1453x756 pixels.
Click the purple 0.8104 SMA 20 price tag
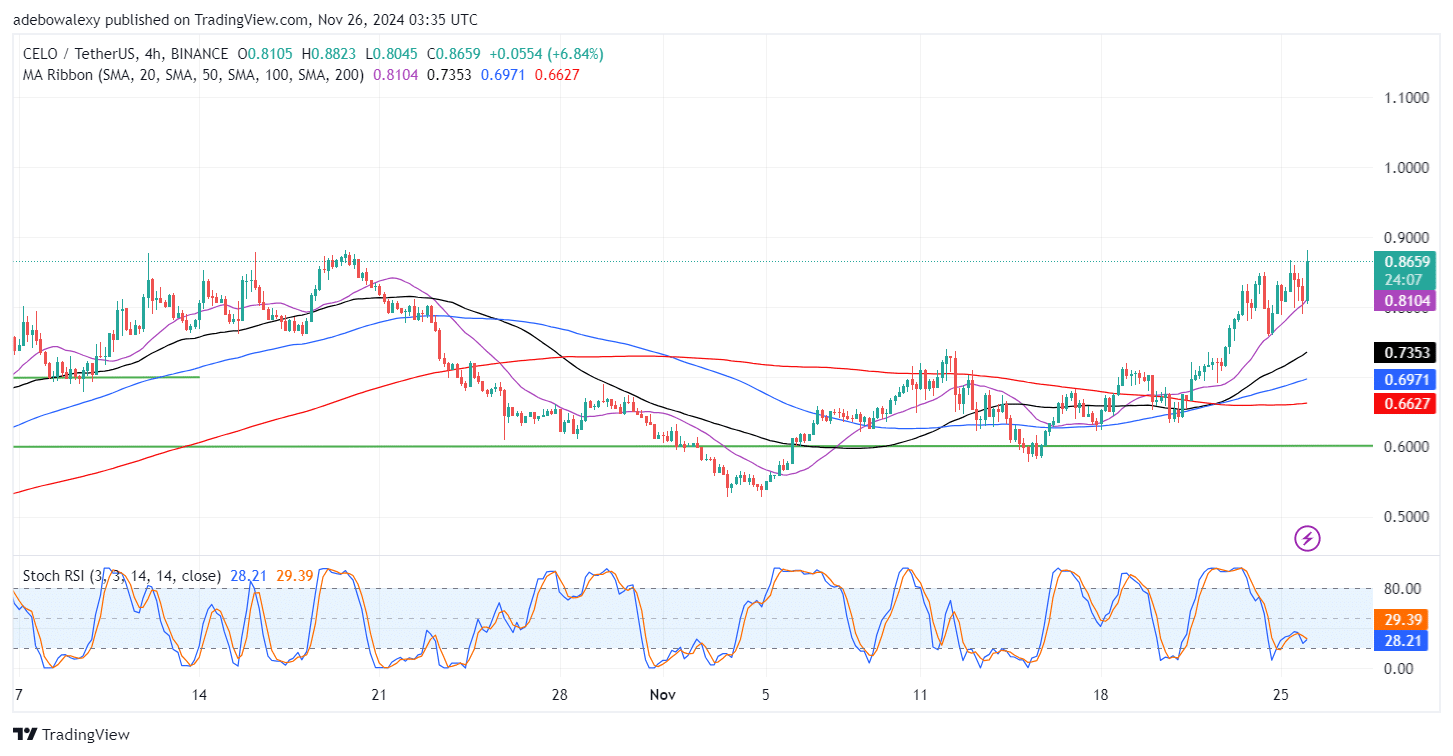point(1405,300)
